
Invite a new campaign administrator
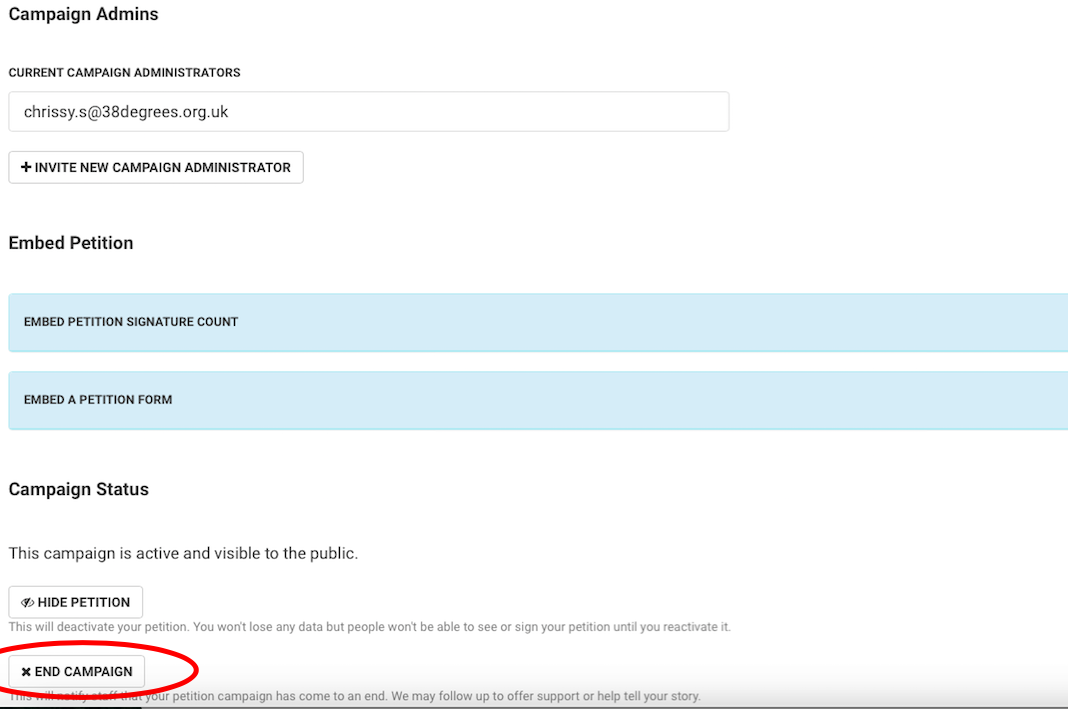tap(156, 168)
